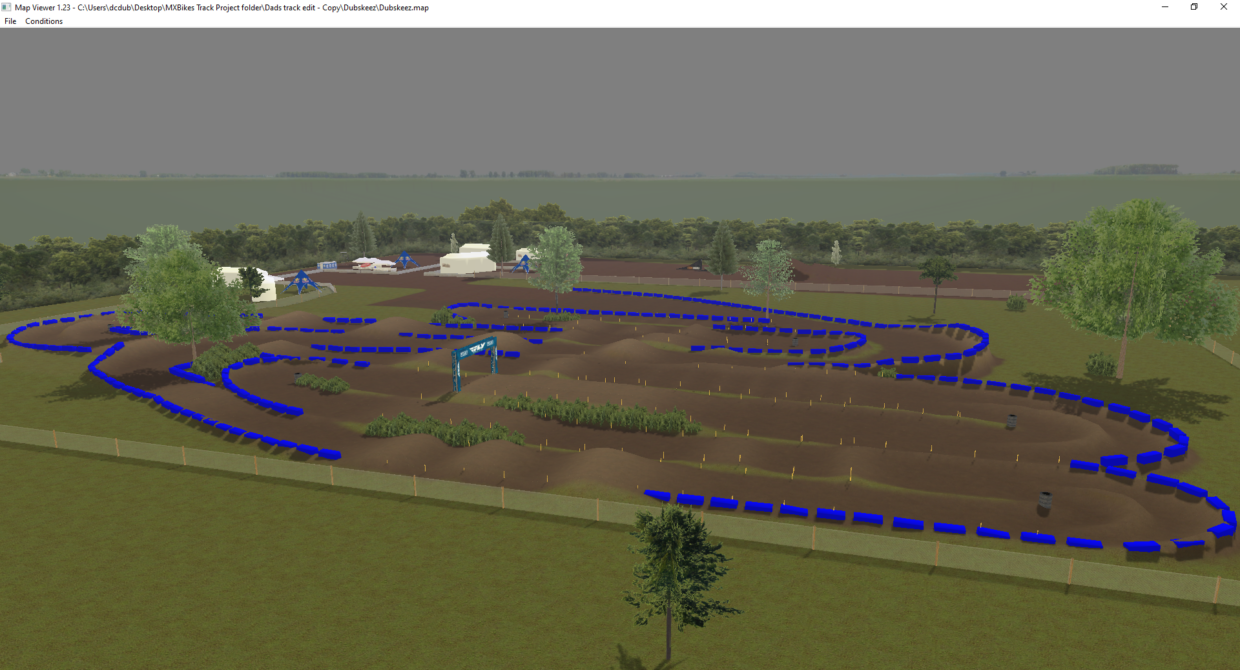The height and width of the screenshot is (670, 1240).
Task: Click the large white tent at center back
Action: coord(467,262)
